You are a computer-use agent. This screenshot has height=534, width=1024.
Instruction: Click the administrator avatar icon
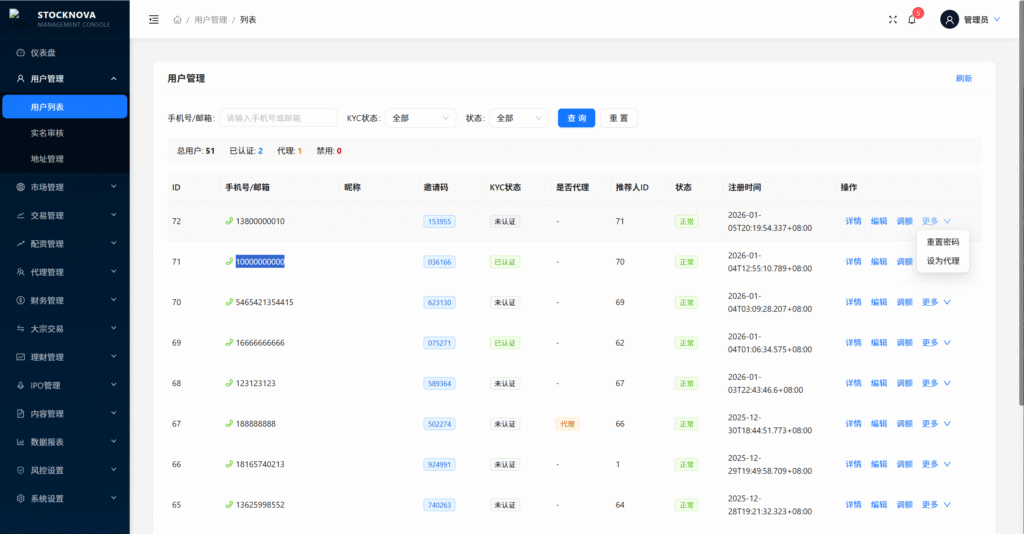coord(949,20)
